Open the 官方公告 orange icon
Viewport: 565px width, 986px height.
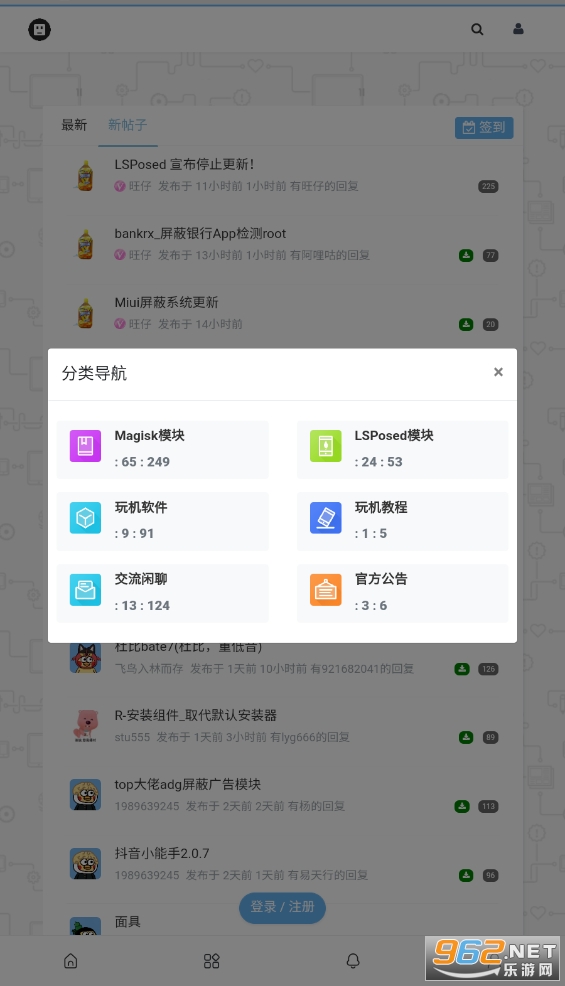326,590
